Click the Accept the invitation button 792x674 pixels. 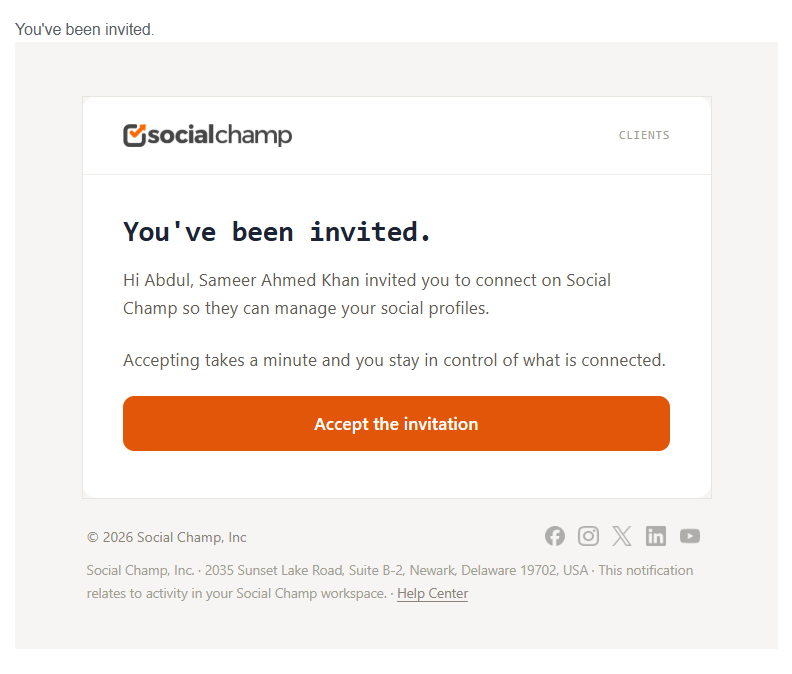(x=396, y=423)
